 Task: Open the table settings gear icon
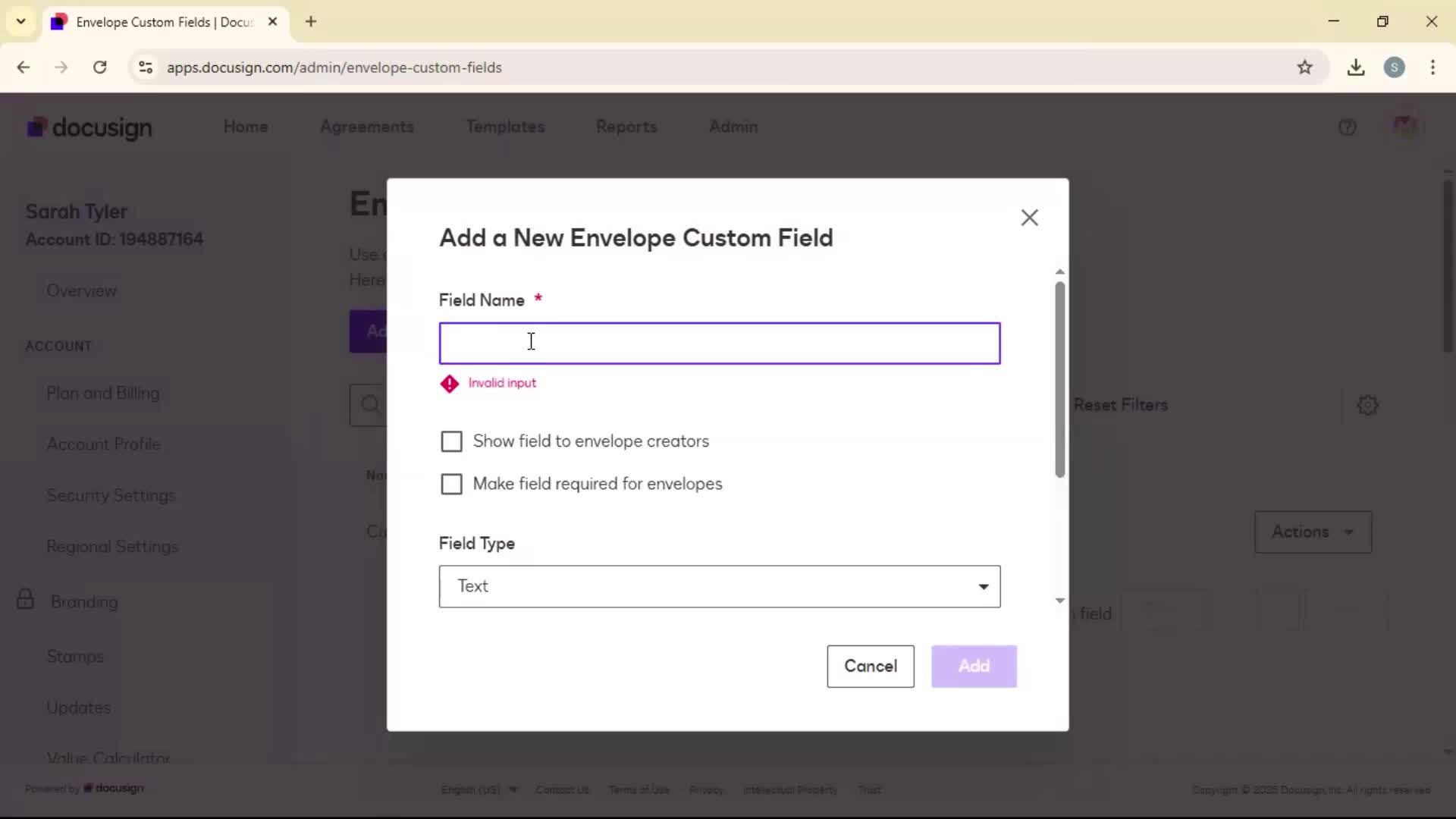(1367, 405)
